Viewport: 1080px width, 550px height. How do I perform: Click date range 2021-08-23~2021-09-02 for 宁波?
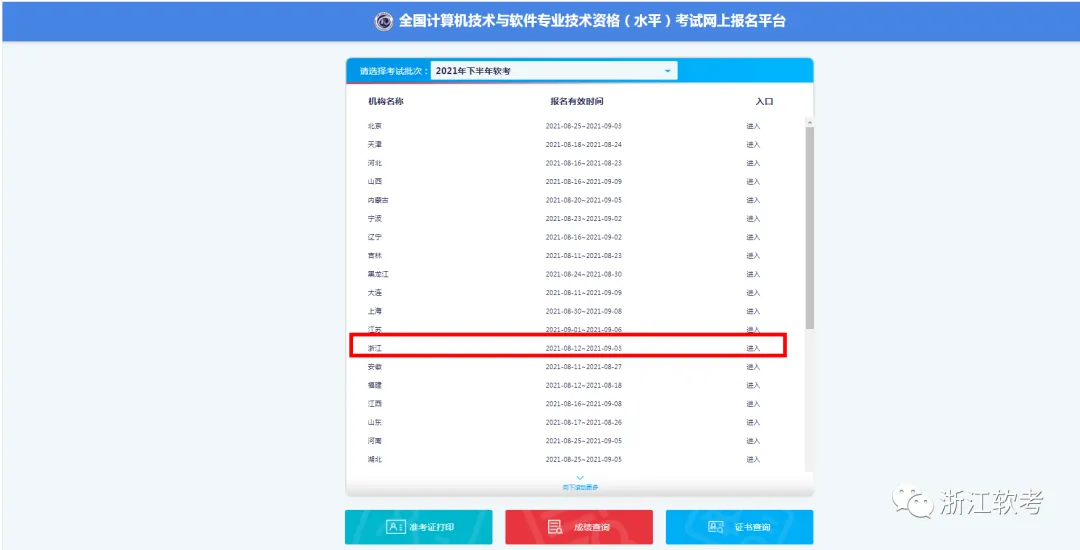tap(583, 219)
